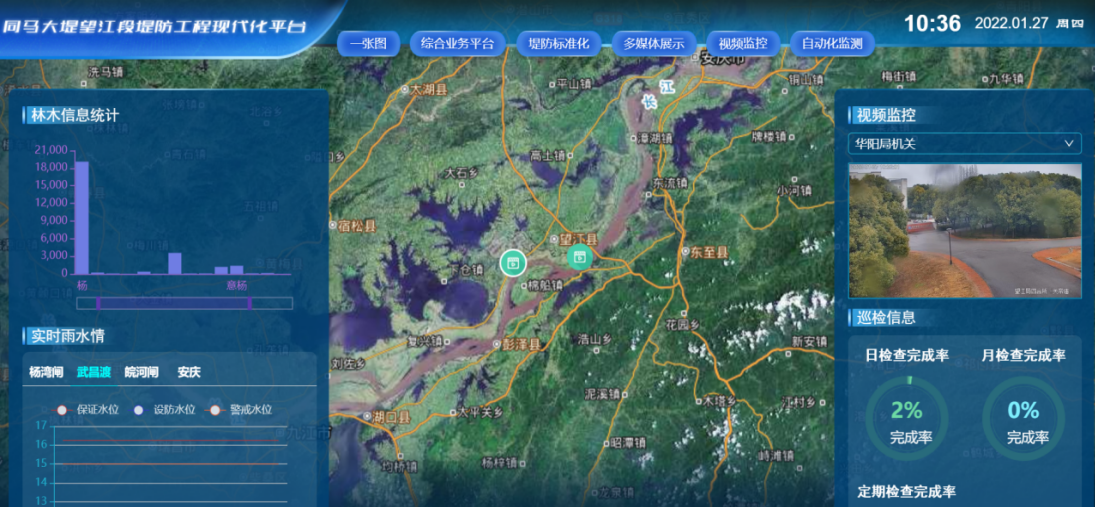
Task: Switch to 堤防标准化
Action: click(x=559, y=43)
